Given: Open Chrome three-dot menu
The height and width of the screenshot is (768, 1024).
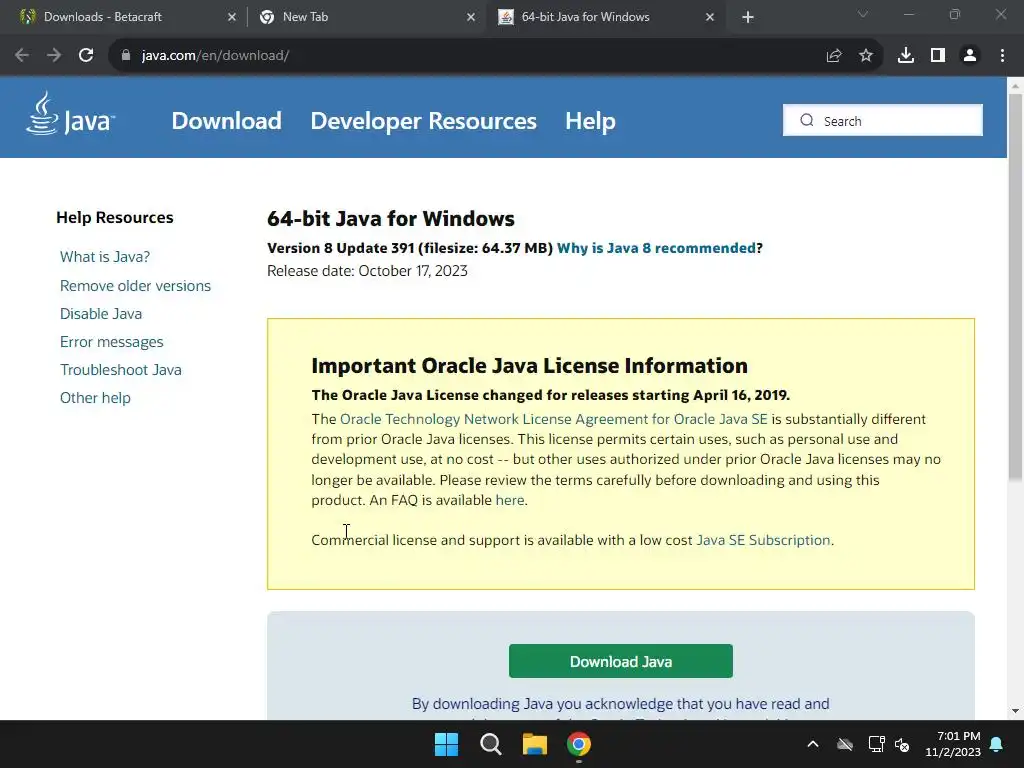Looking at the screenshot, I should [x=1002, y=56].
